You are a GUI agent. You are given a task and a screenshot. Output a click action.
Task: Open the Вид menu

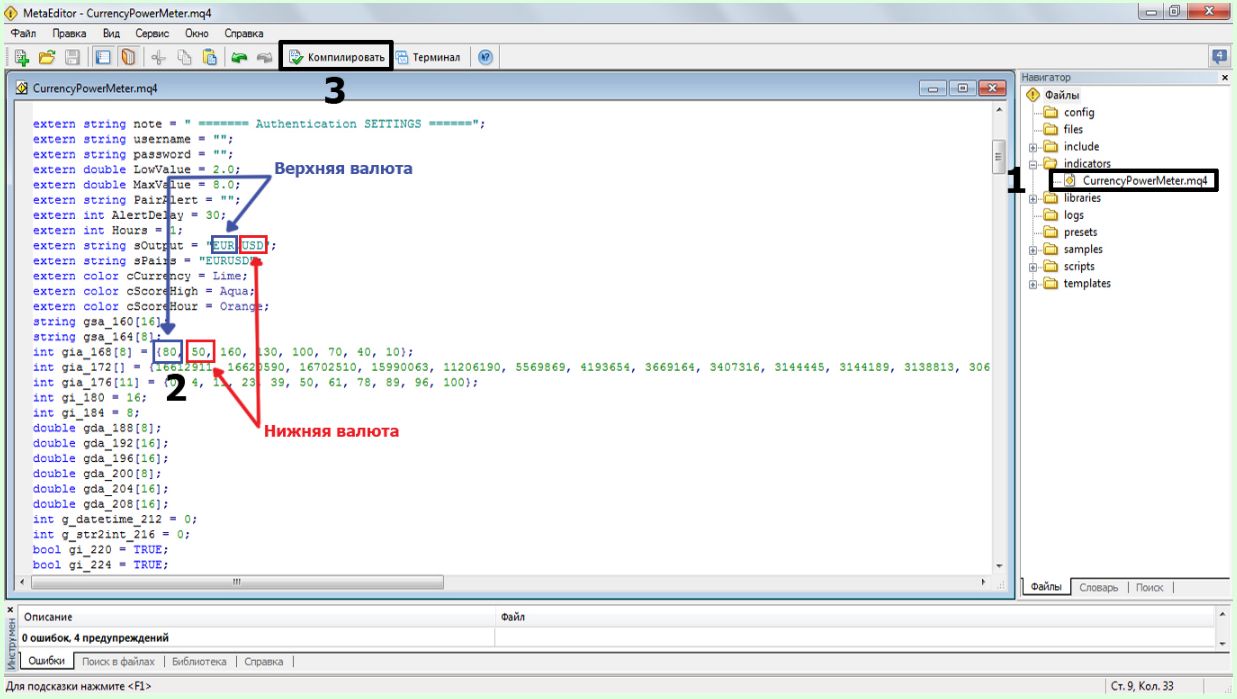pos(111,33)
